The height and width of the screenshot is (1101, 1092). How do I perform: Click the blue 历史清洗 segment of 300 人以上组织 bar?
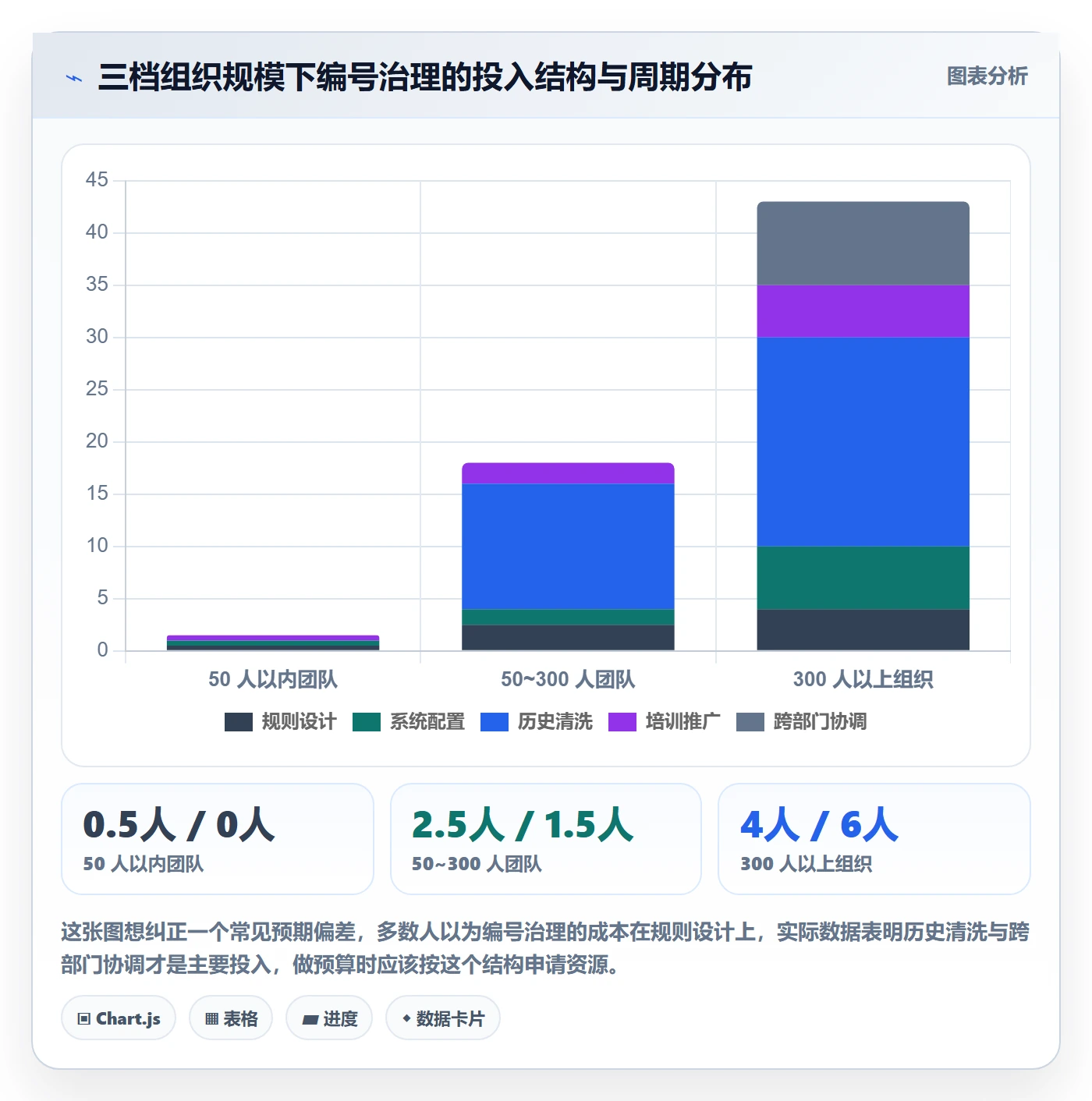tap(863, 442)
